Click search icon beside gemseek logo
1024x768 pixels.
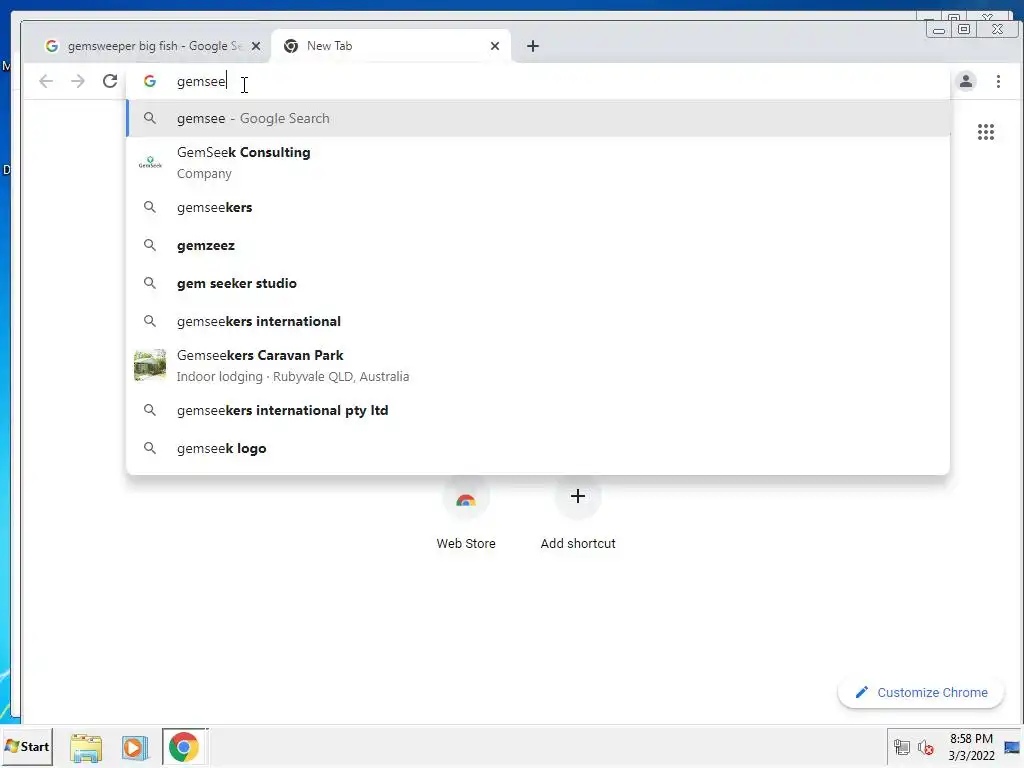pos(150,448)
